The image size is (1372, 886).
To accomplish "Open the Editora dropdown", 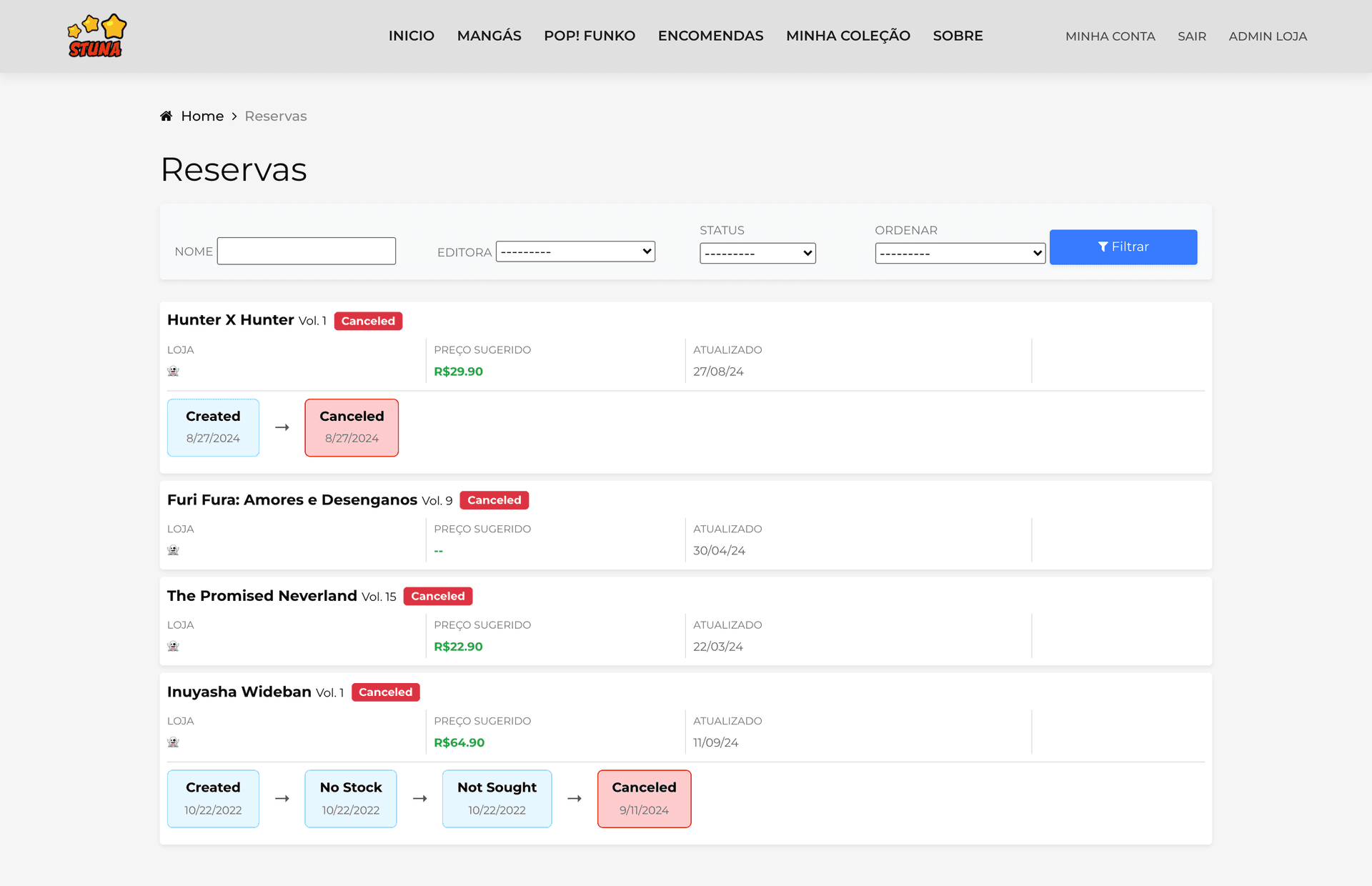I will (575, 252).
